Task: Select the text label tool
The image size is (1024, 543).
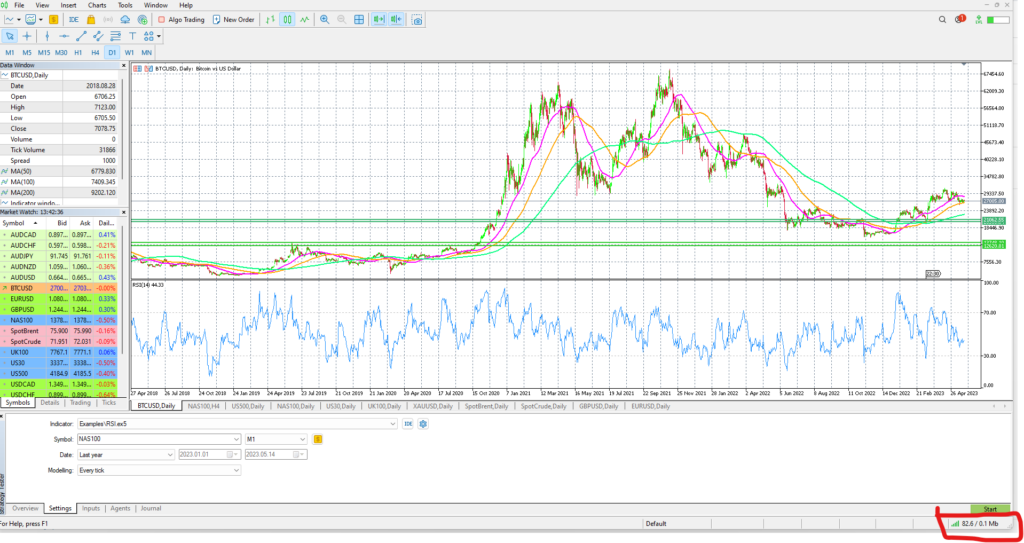Action: click(x=133, y=36)
